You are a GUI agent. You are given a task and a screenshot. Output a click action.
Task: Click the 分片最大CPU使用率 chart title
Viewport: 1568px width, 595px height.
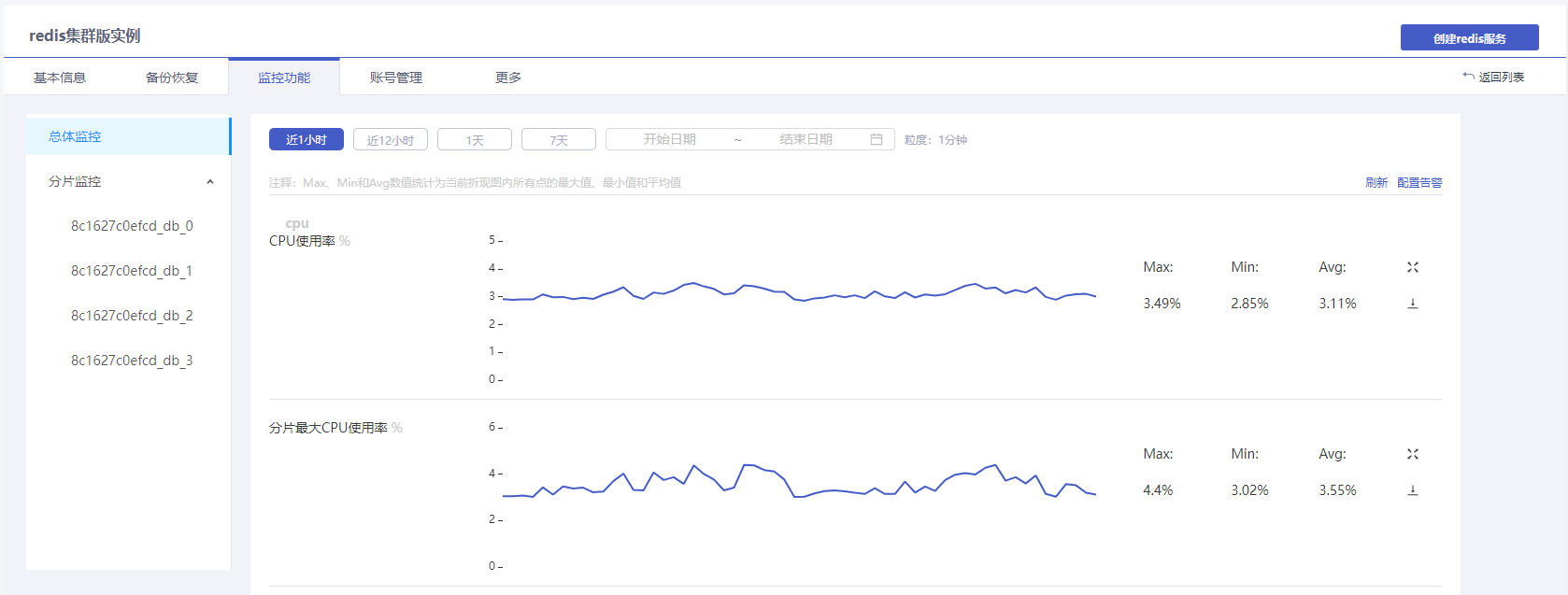[328, 428]
